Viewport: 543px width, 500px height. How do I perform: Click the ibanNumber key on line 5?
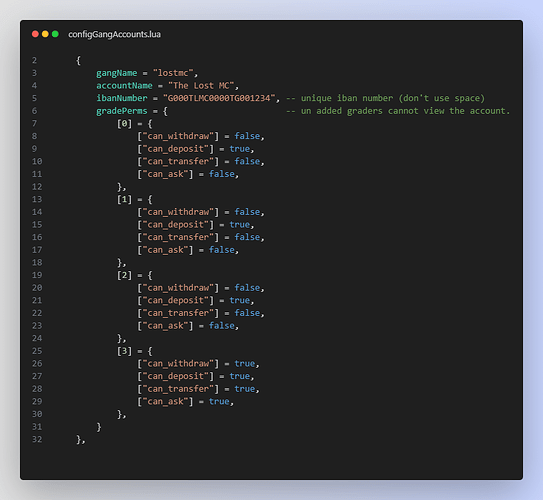[x=122, y=98]
